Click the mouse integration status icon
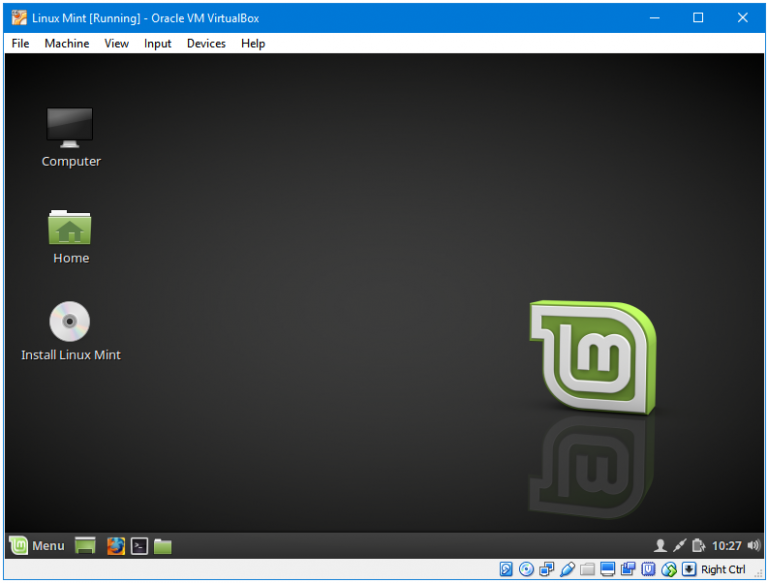This screenshot has width=768, height=583. (x=669, y=569)
